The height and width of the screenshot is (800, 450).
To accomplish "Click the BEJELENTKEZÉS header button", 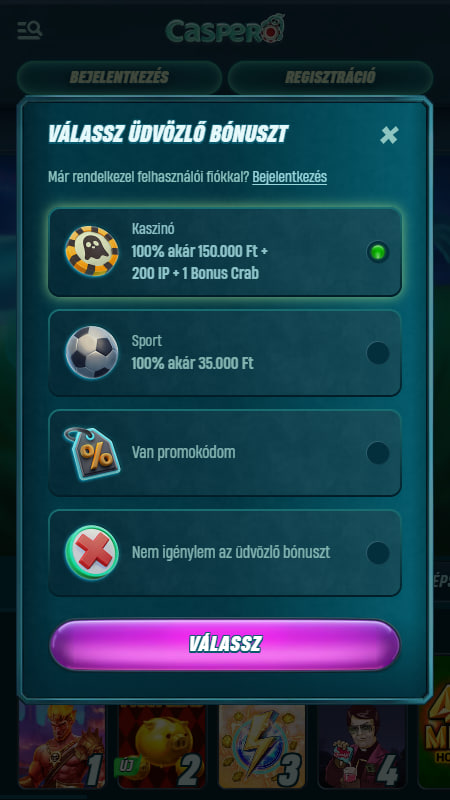I will [x=119, y=77].
